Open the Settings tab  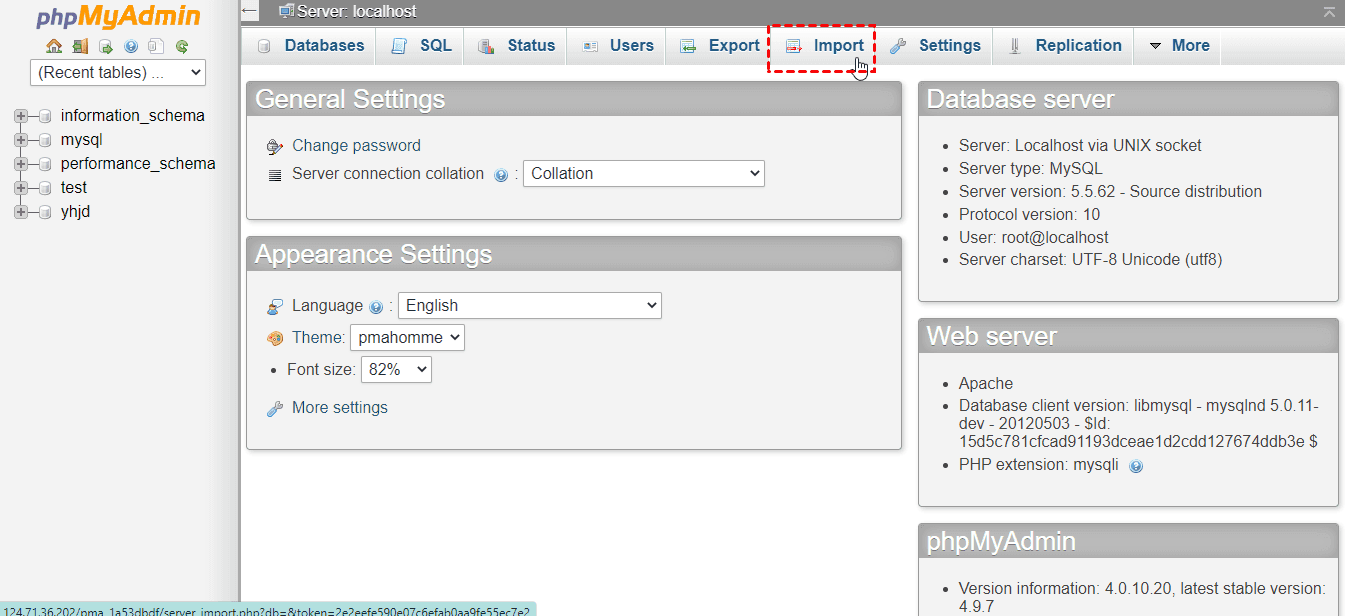pos(936,46)
